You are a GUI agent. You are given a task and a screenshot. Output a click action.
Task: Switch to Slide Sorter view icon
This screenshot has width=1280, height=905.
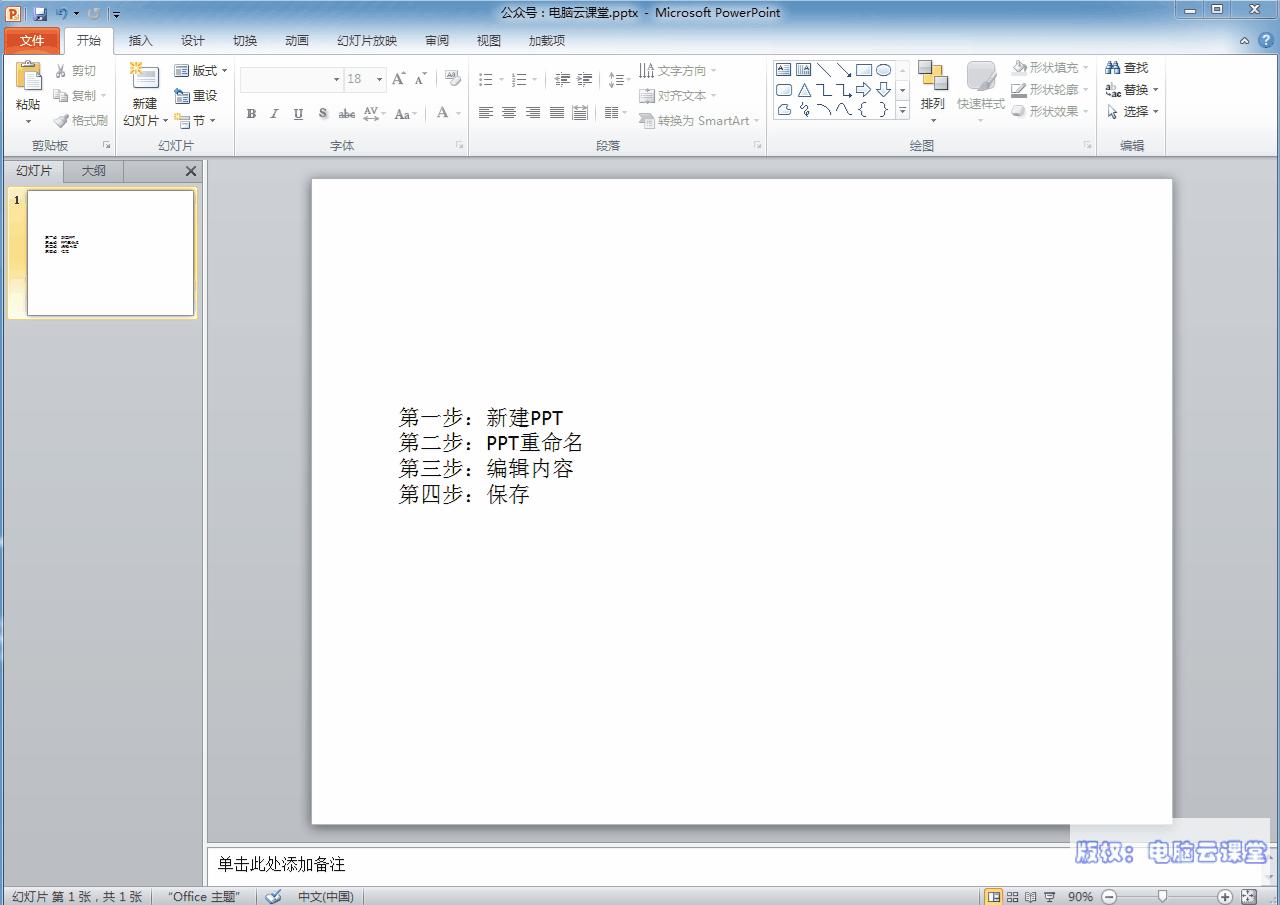point(1012,897)
